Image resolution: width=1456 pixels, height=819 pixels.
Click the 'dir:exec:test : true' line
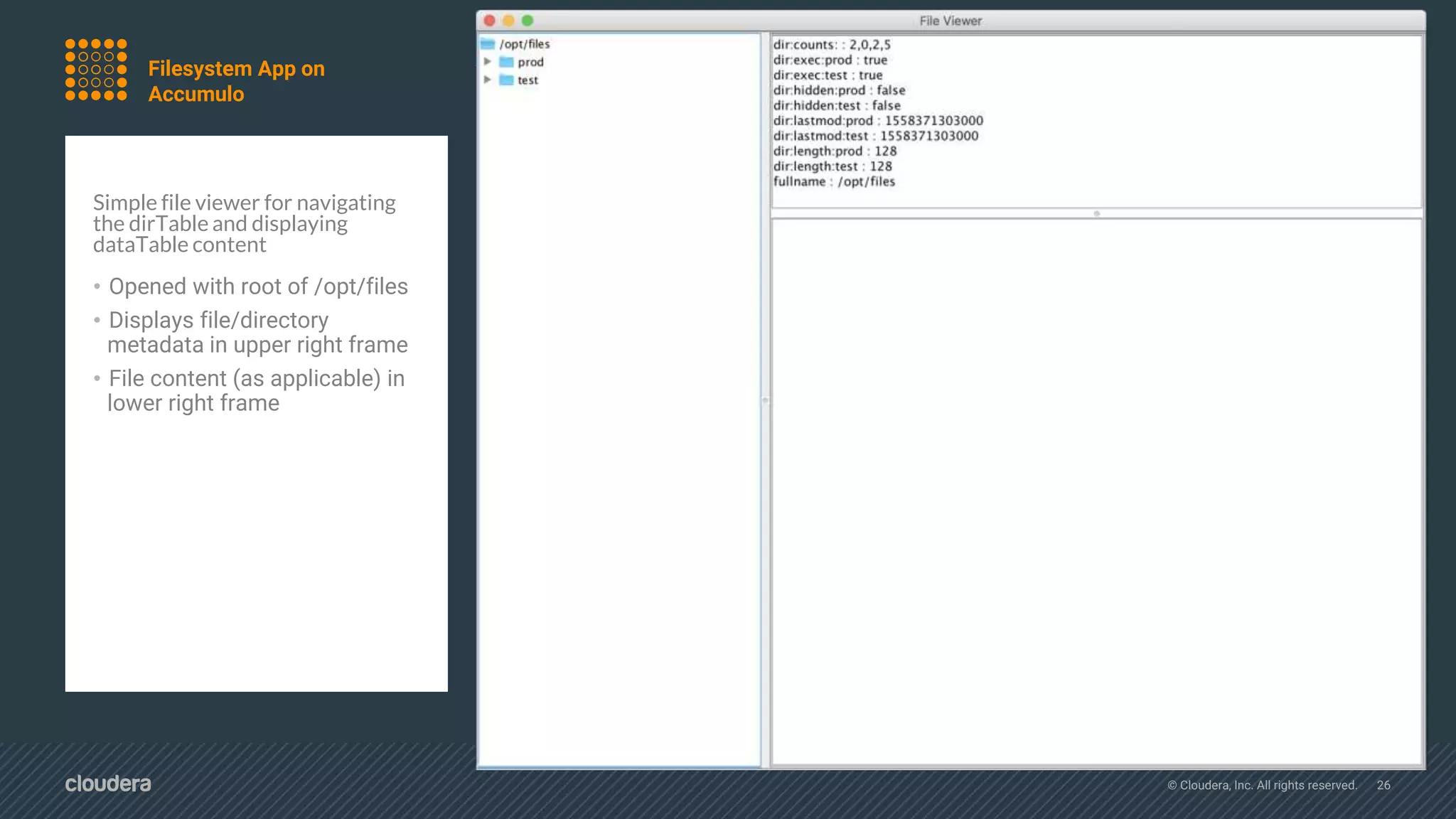tap(828, 75)
